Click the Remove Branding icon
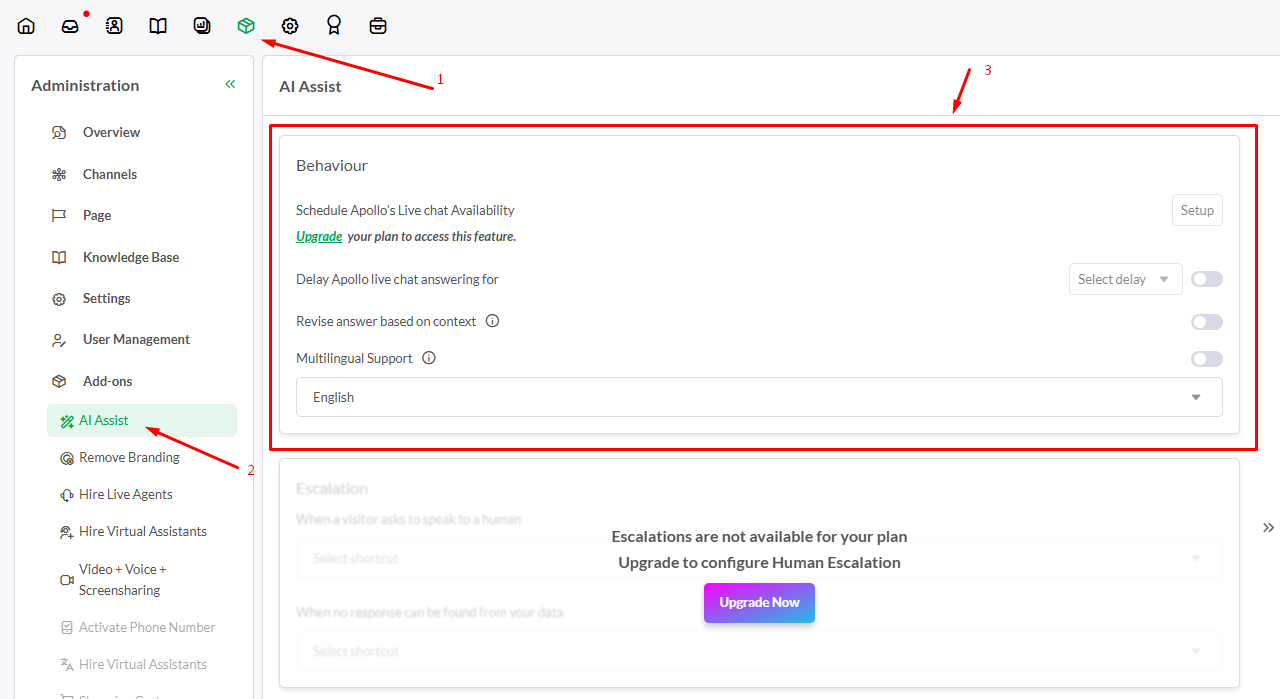The height and width of the screenshot is (699, 1280). pyautogui.click(x=67, y=458)
